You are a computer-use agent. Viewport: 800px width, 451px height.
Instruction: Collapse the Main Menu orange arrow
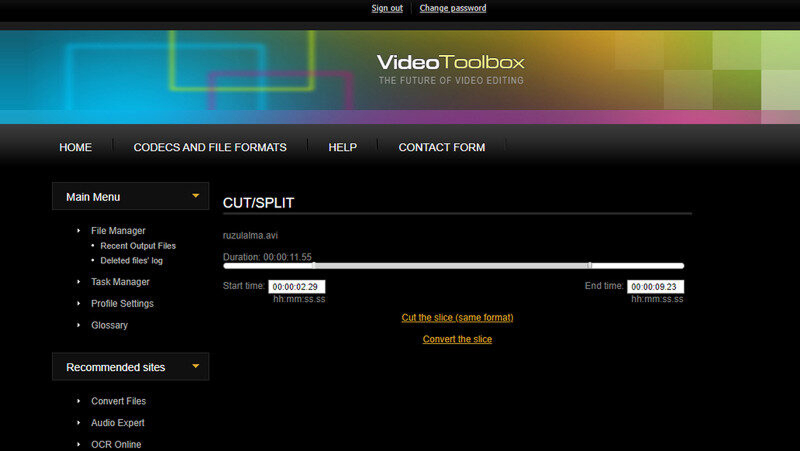click(x=196, y=196)
